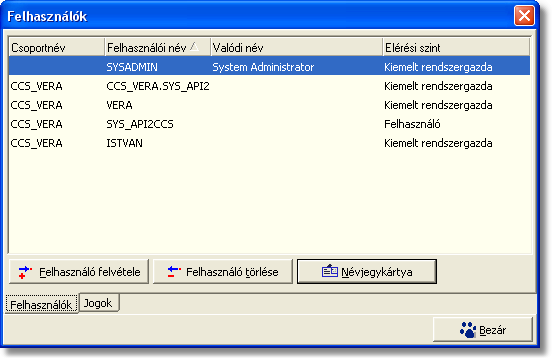This screenshot has height=360, width=552.
Task: Click the System Administrator real name cell
Action: 263,67
